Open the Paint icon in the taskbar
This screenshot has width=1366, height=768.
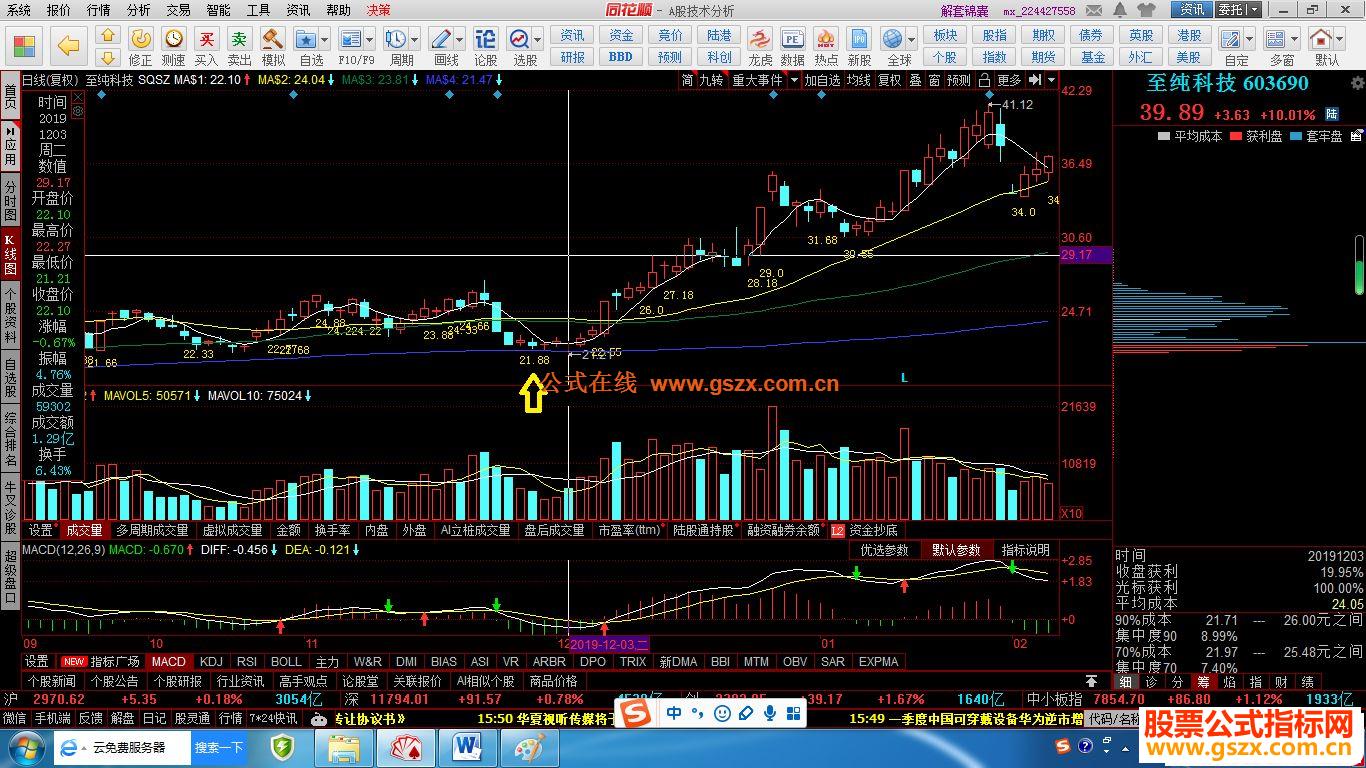[x=529, y=747]
